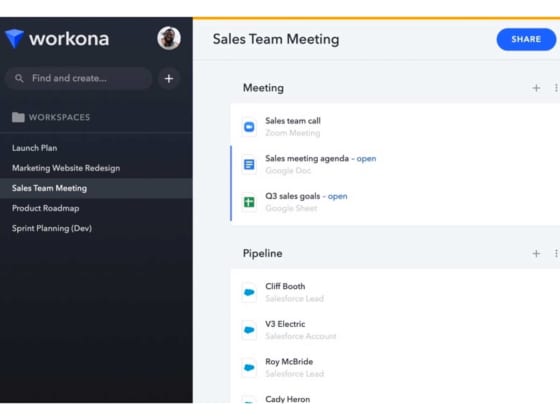Click Salesforce icon beside Cliff Booth
The image size is (560, 420).
click(x=249, y=292)
